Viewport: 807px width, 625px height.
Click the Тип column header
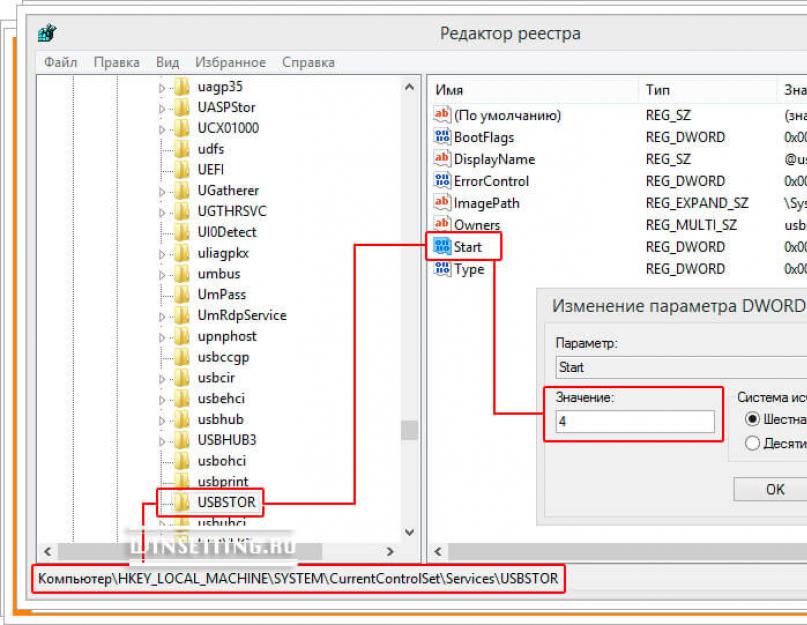[x=707, y=90]
